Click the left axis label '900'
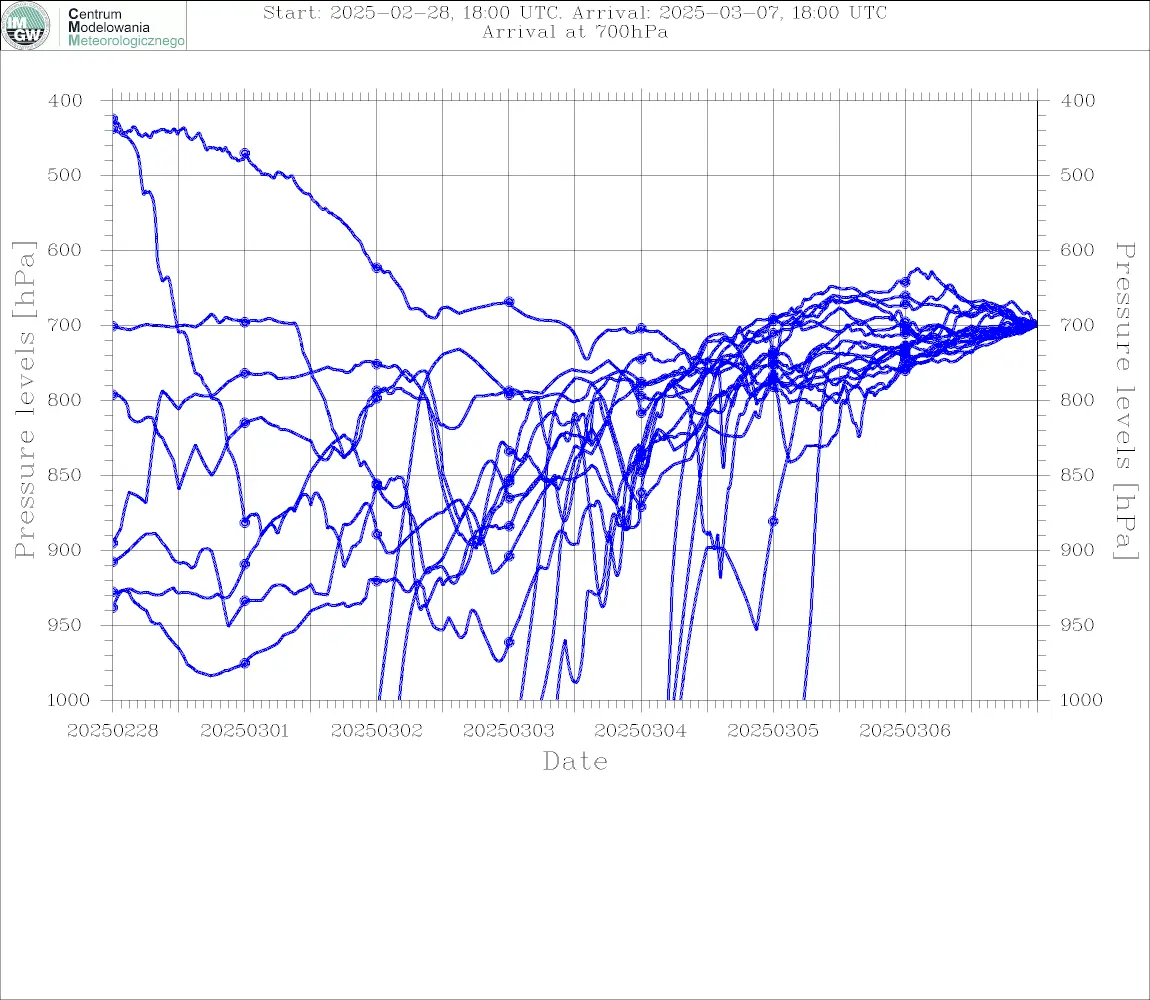Viewport: 1150px width, 1000px height. tap(65, 550)
